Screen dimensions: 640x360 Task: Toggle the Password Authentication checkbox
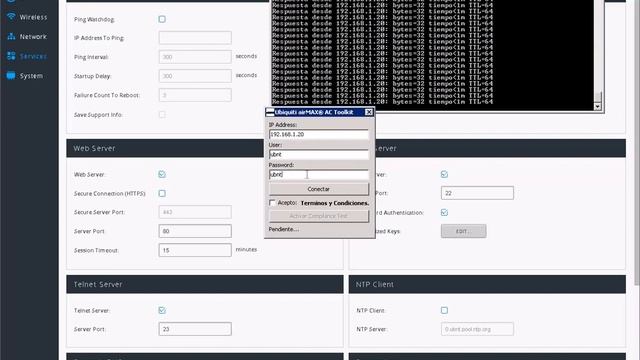tap(444, 212)
